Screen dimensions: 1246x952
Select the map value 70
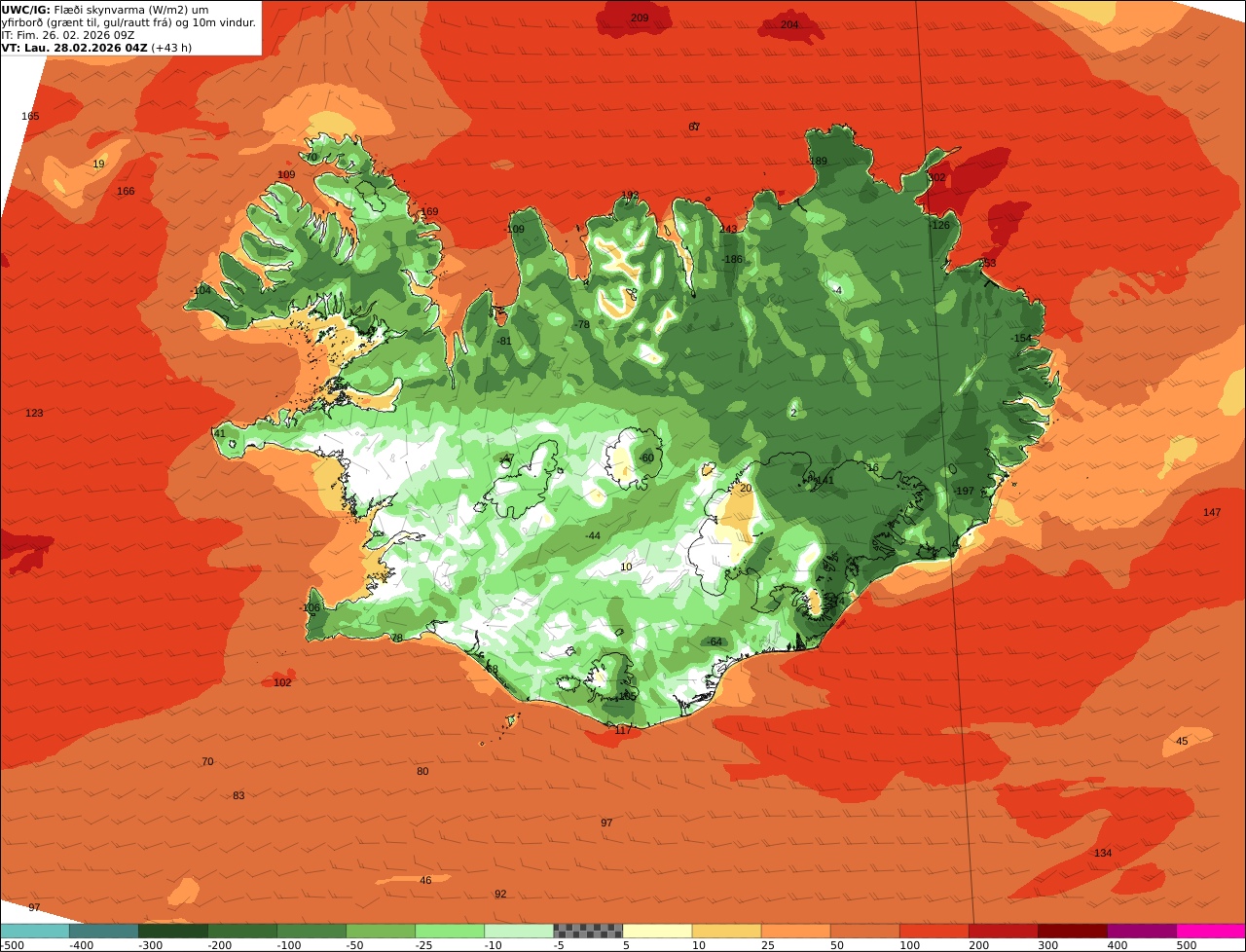point(207,761)
